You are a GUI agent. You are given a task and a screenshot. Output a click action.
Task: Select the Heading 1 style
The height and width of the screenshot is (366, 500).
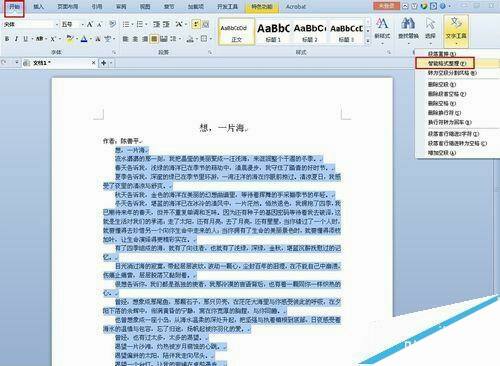click(273, 32)
